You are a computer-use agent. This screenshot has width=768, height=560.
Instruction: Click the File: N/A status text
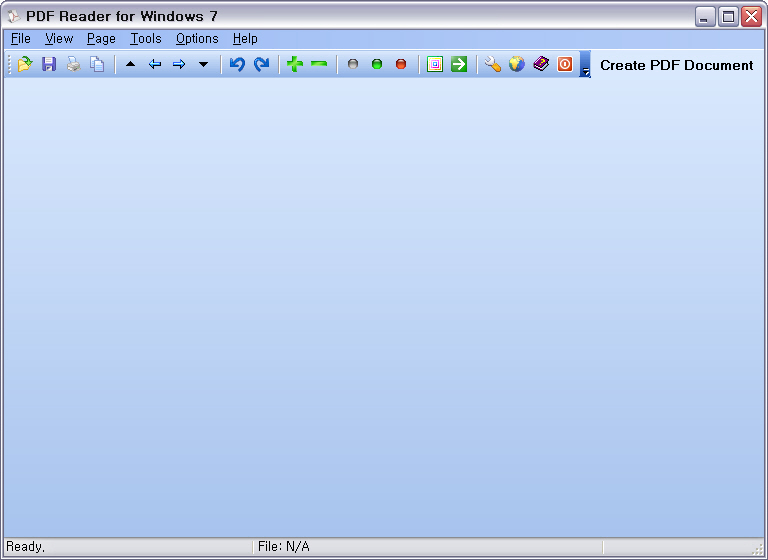(284, 547)
